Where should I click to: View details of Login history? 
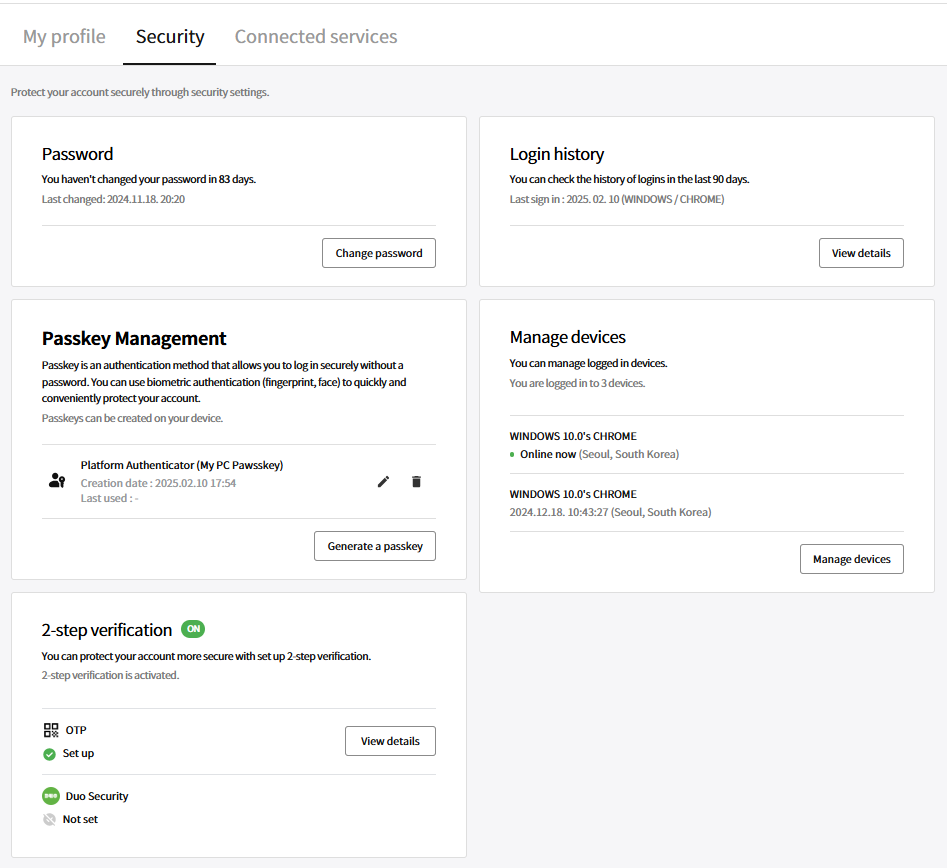point(861,253)
